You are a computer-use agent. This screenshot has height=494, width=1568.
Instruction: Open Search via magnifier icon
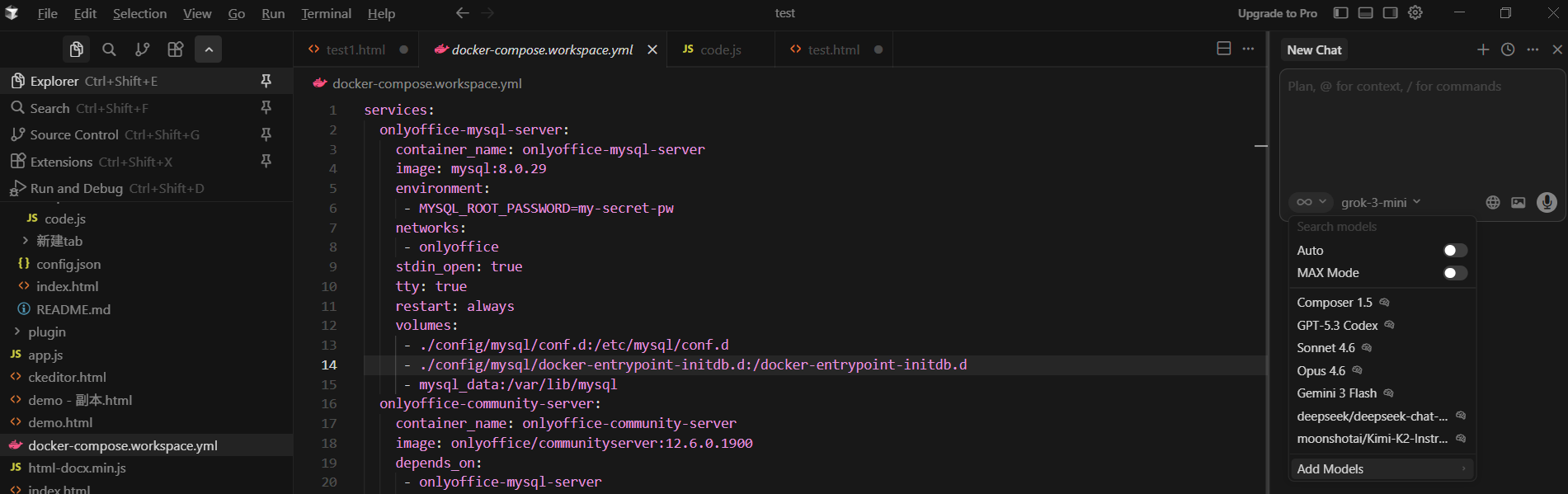coord(109,49)
